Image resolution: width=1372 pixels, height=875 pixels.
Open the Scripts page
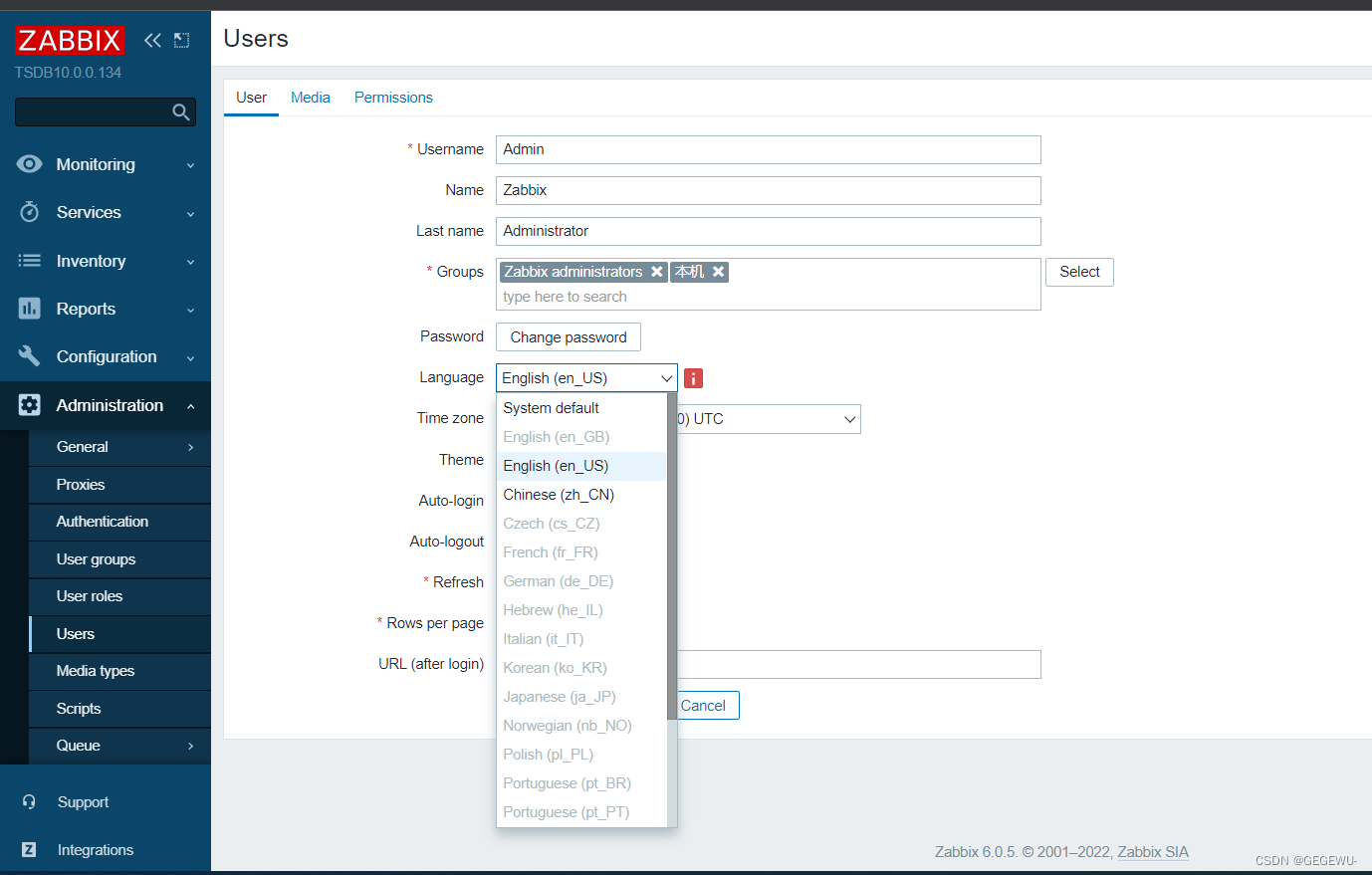[119, 709]
